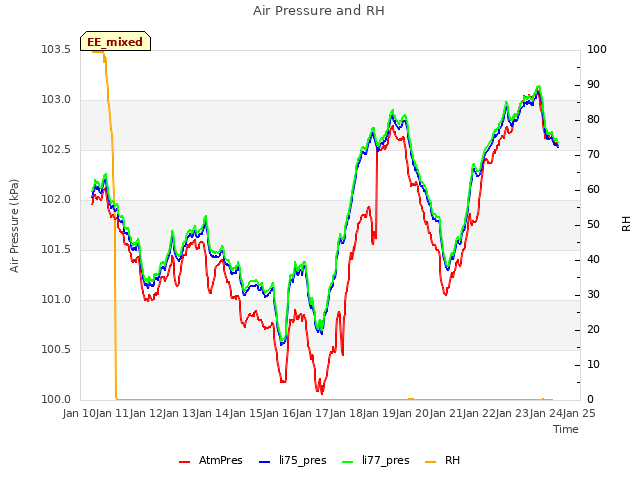Screen dimensions: 640x480
Task: Click the 10 RH axis tick label
Action: tap(593, 365)
